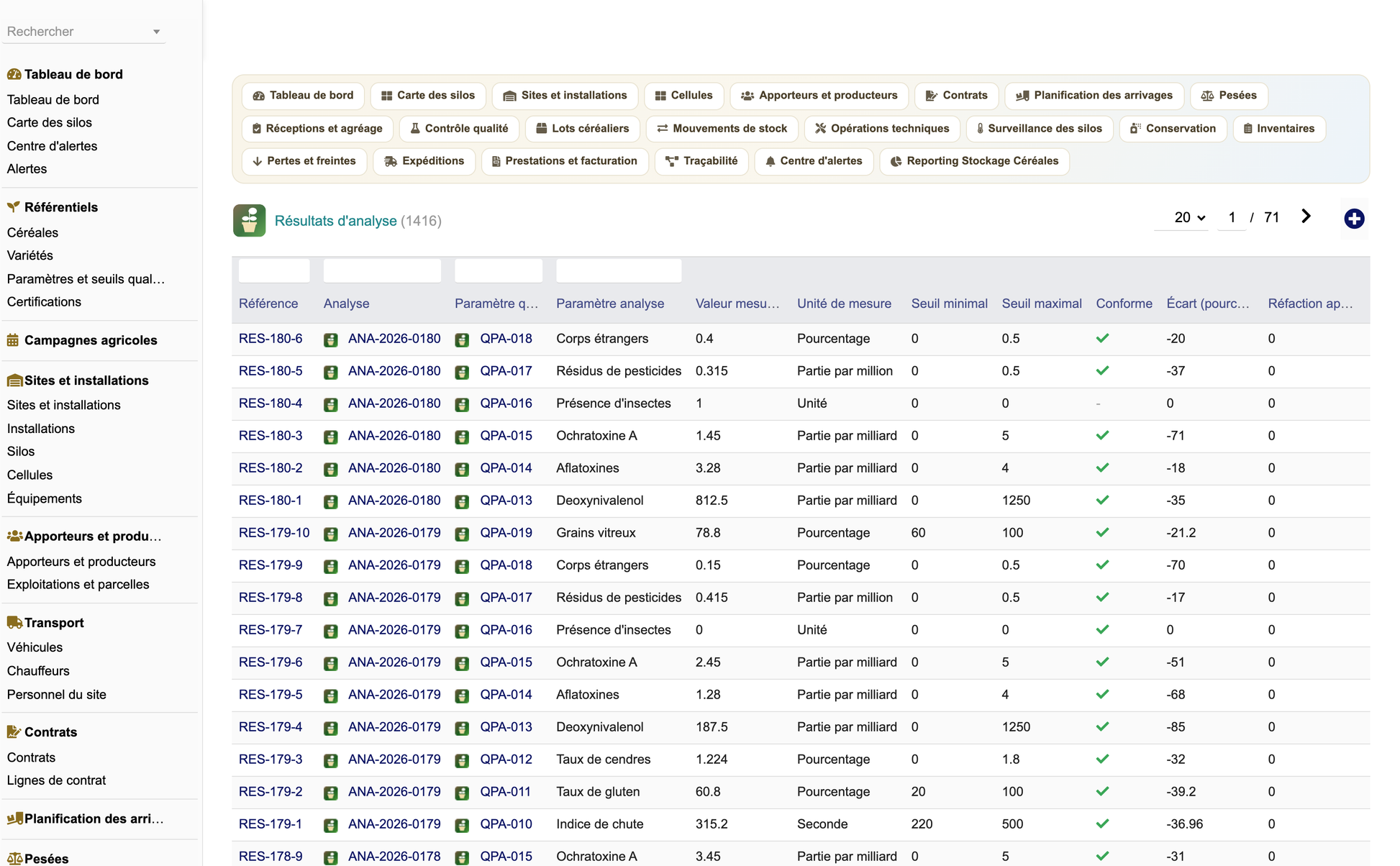Click the Deoxynivalenol cell in RES-180-1 row

point(600,501)
